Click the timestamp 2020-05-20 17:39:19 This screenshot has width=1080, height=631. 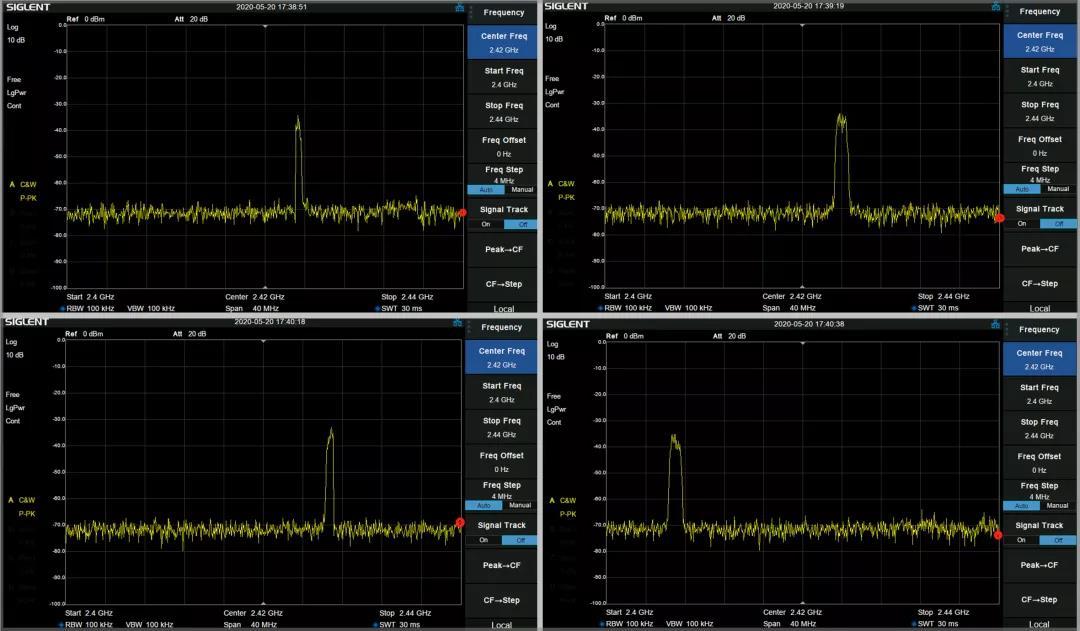[x=808, y=6]
